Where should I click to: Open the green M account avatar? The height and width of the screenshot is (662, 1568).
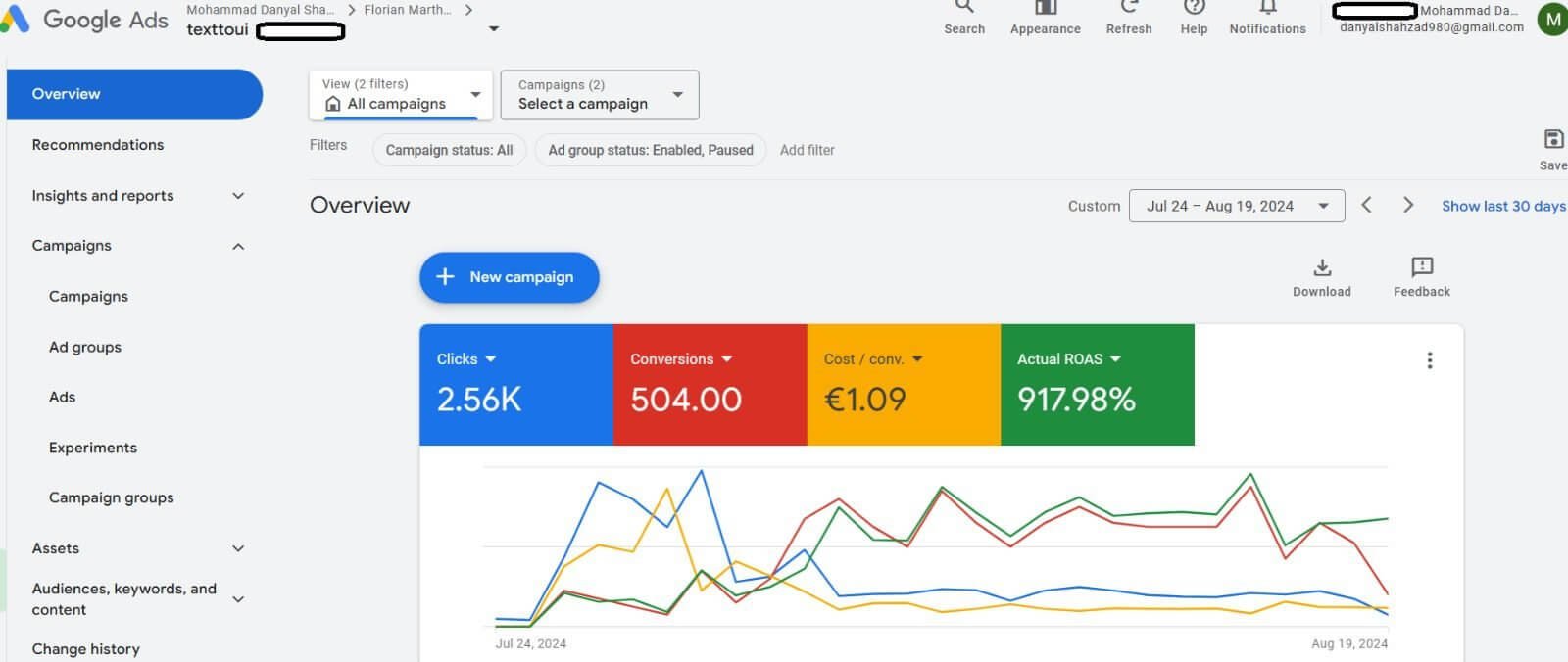(1552, 19)
